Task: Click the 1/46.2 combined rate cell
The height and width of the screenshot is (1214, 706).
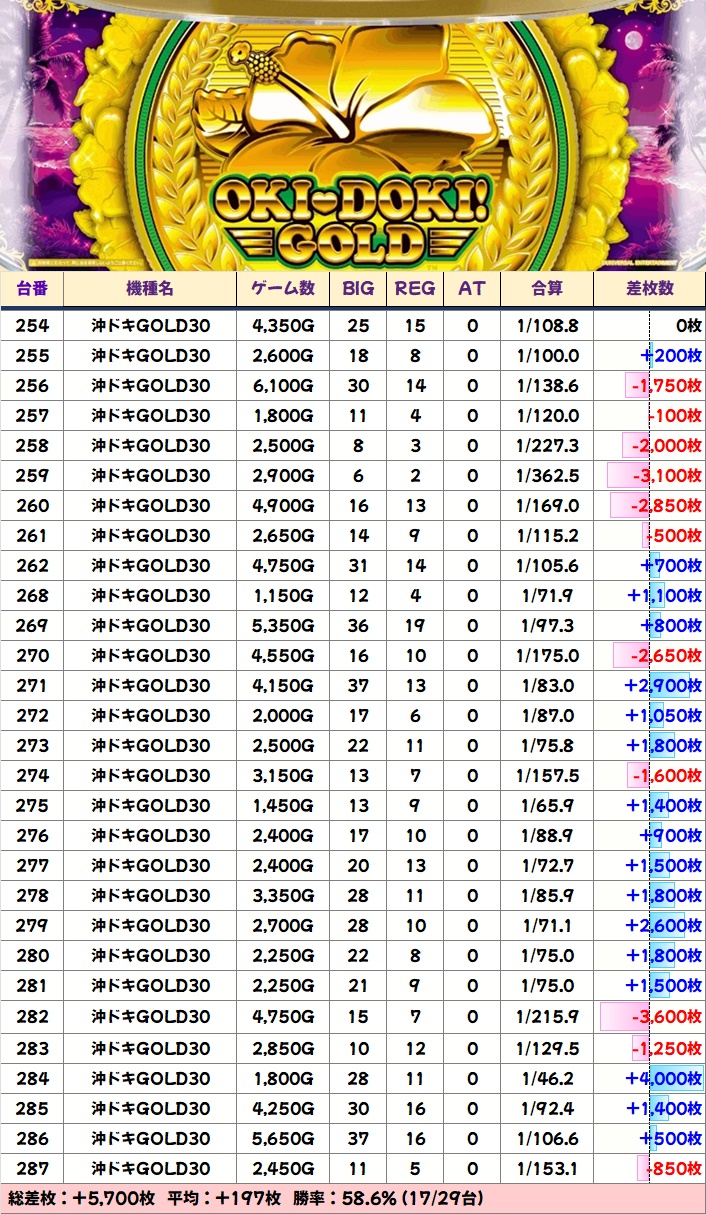Action: pos(547,1078)
